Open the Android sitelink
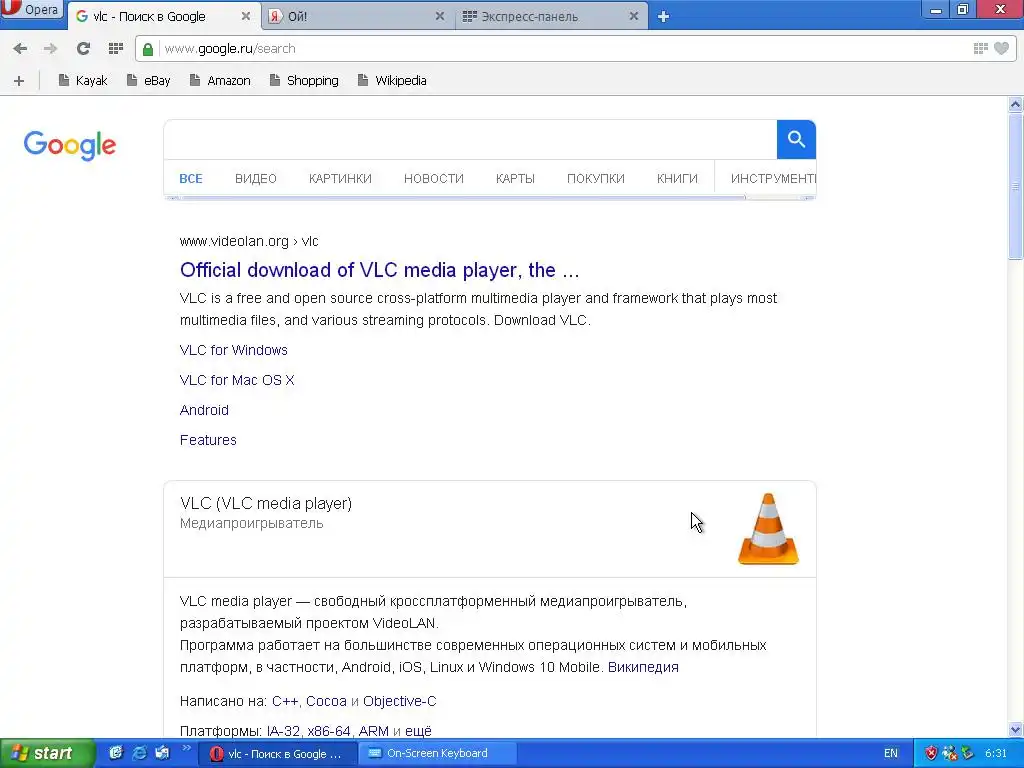 click(204, 410)
